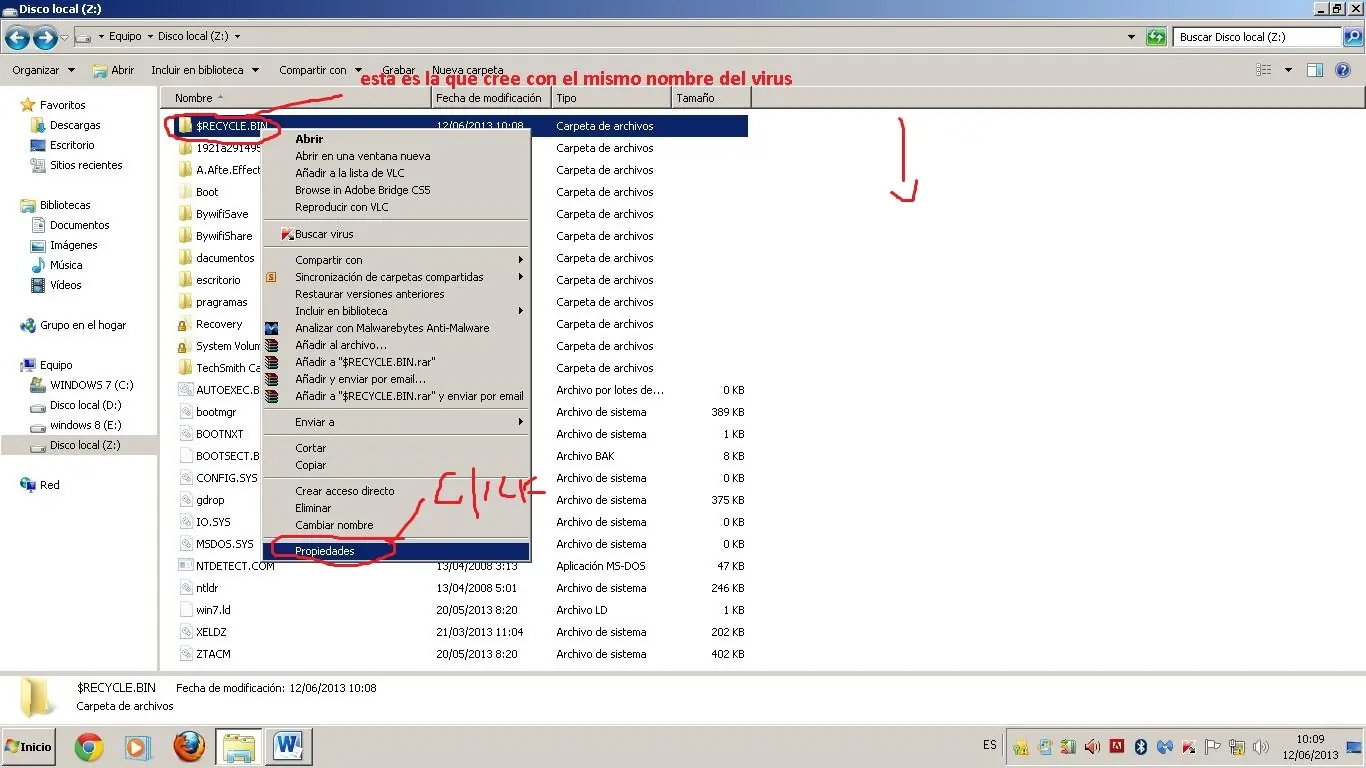Image resolution: width=1366 pixels, height=768 pixels.
Task: Open Descargas in the Favoritos sidebar
Action: [x=75, y=125]
